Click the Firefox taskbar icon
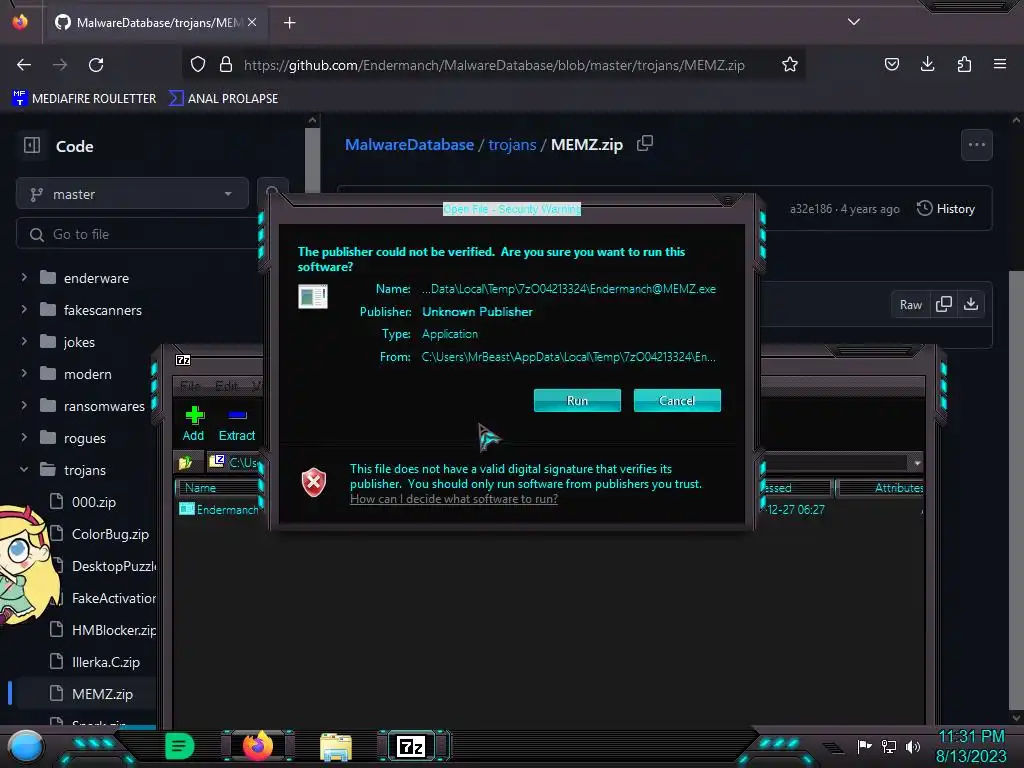 tap(257, 746)
